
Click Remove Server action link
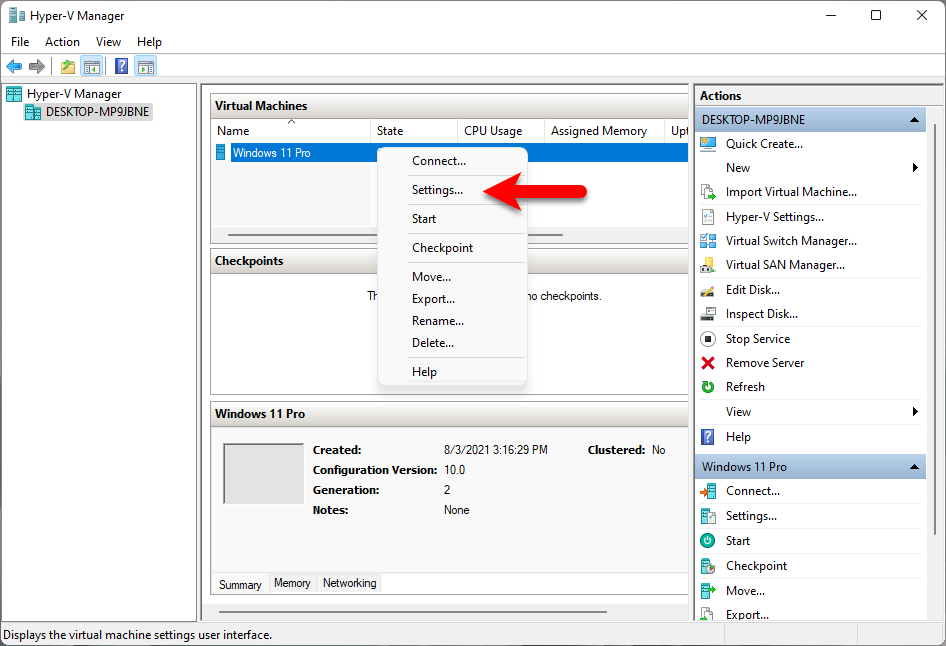click(764, 363)
